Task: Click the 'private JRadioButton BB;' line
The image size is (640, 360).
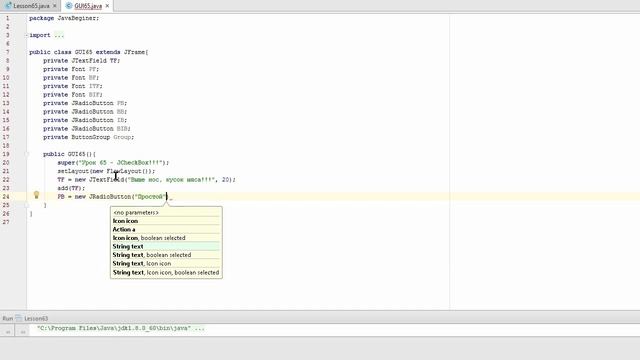Action: [x=85, y=111]
